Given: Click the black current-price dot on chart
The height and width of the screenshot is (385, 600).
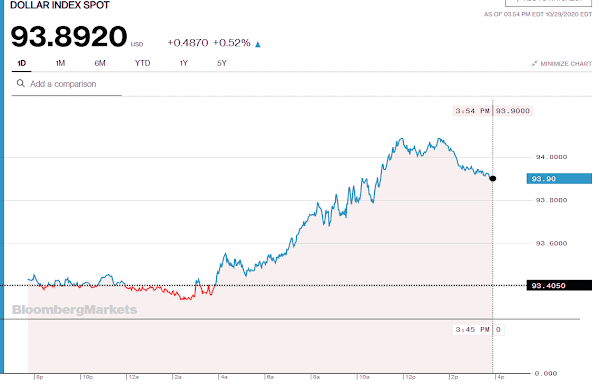Looking at the screenshot, I should (x=493, y=178).
